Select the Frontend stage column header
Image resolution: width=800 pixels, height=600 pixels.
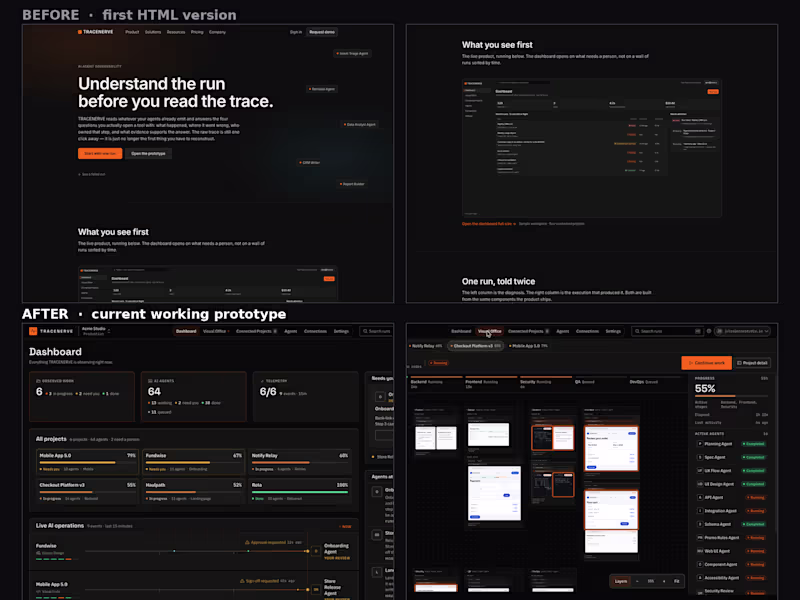490,383
